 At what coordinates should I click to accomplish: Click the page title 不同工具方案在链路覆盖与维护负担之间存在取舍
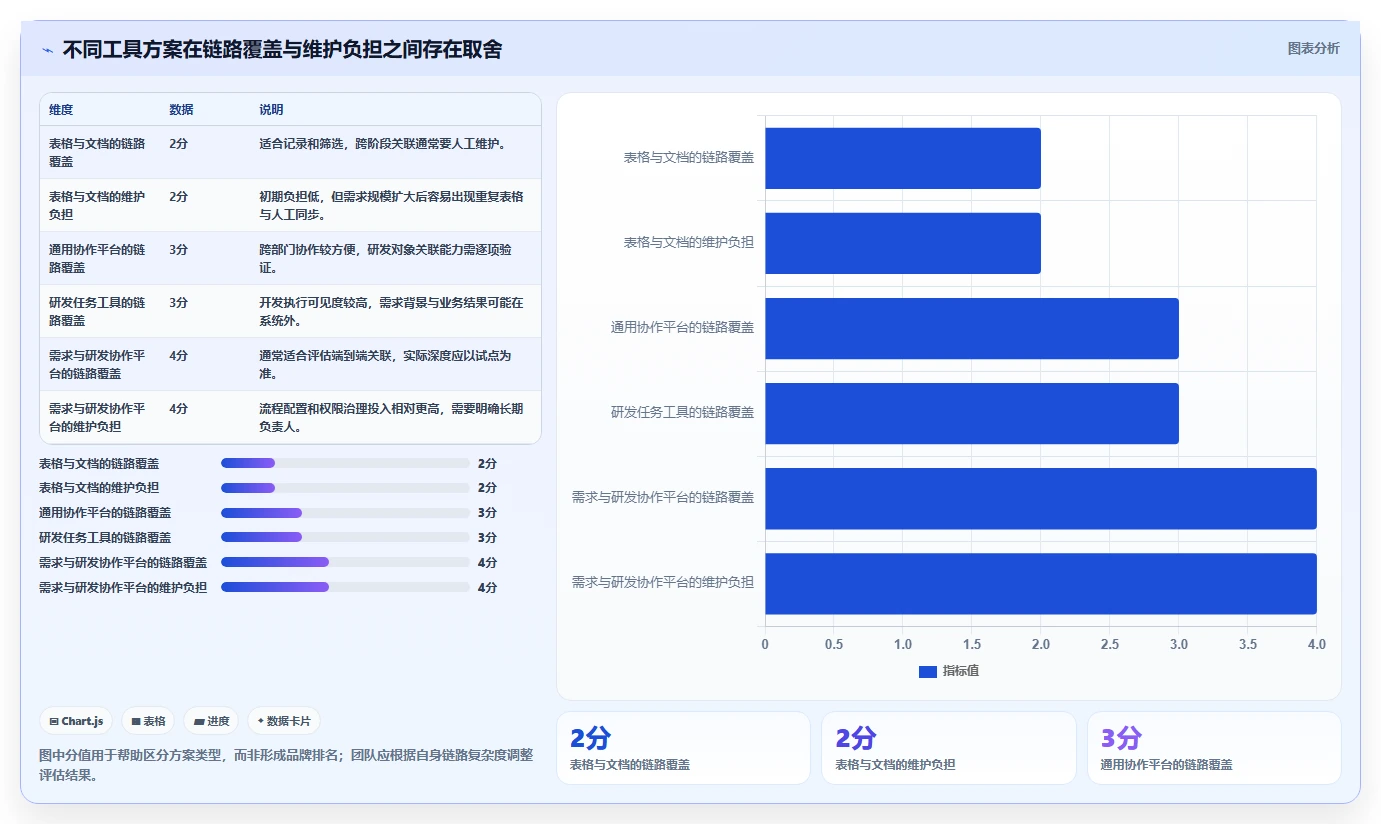click(282, 49)
